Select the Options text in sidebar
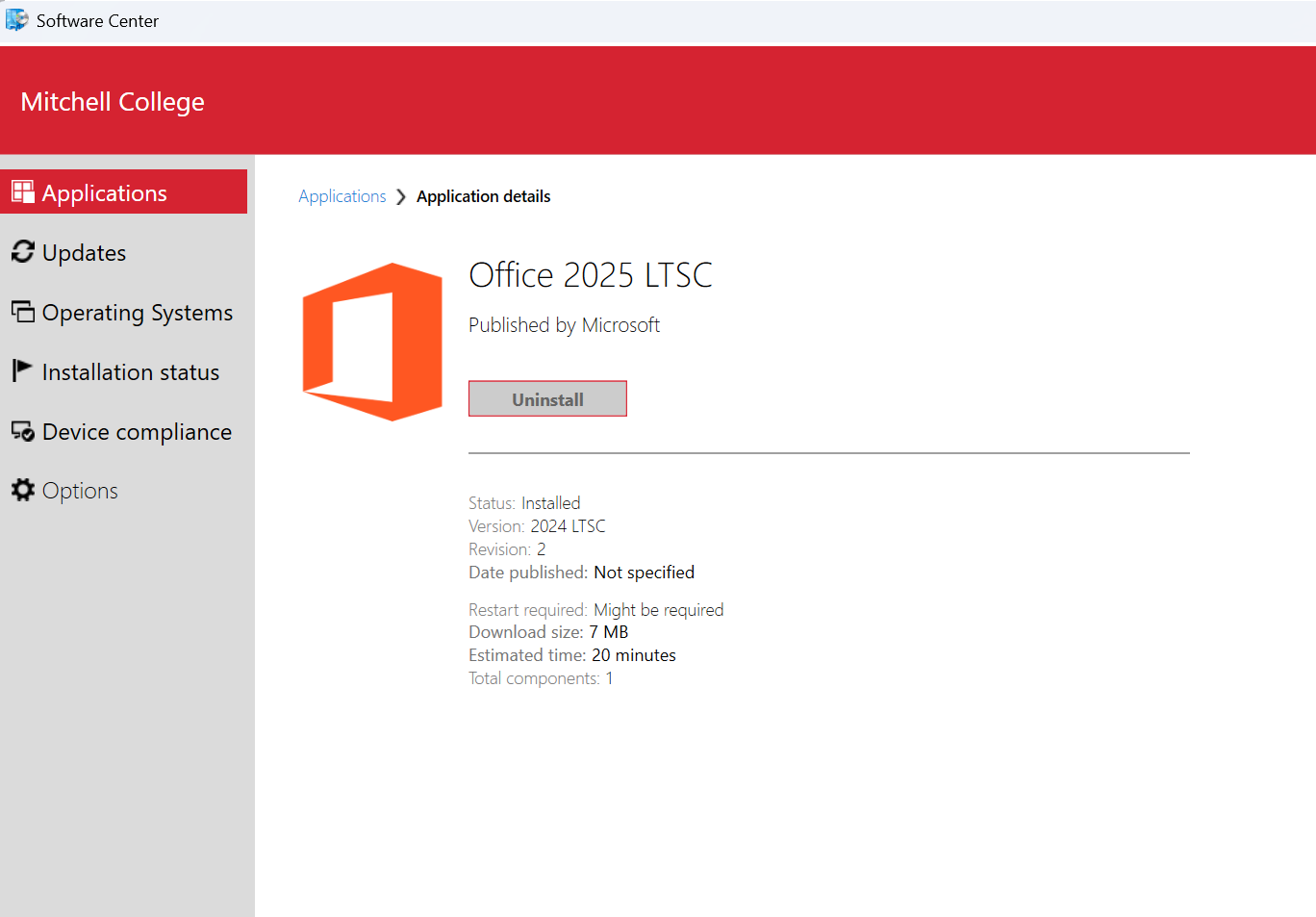Viewport: 1316px width, 917px height. [80, 491]
